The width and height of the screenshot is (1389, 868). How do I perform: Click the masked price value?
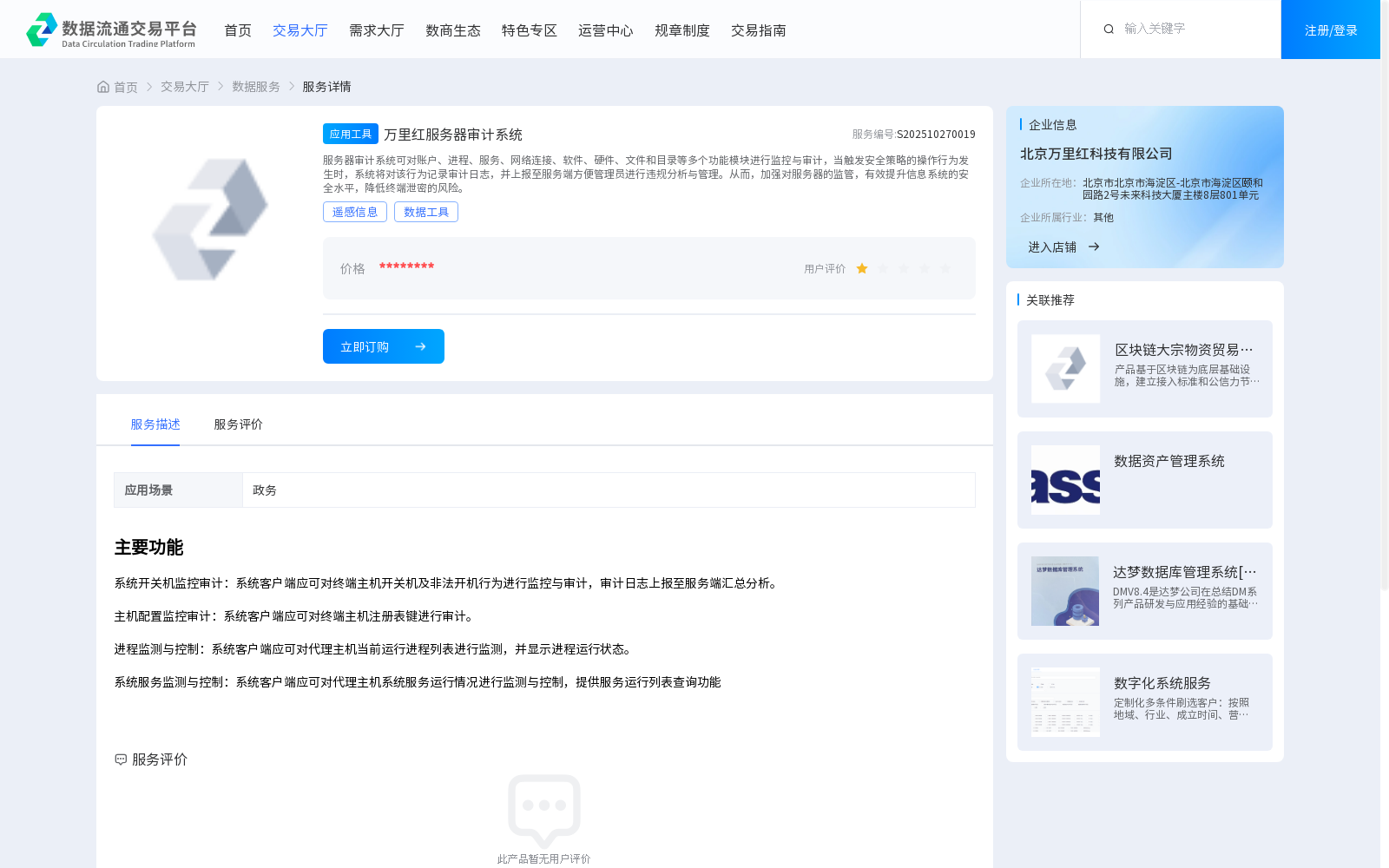point(406,266)
